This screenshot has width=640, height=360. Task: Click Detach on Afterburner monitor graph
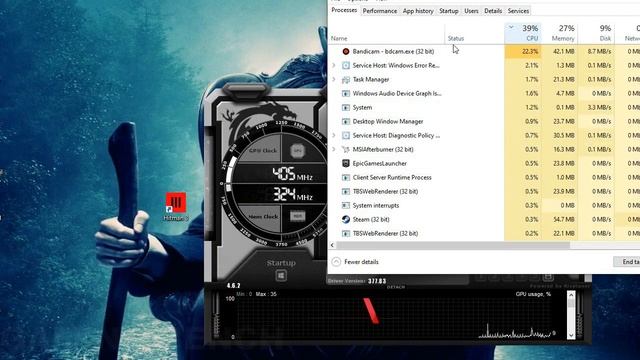[396, 287]
